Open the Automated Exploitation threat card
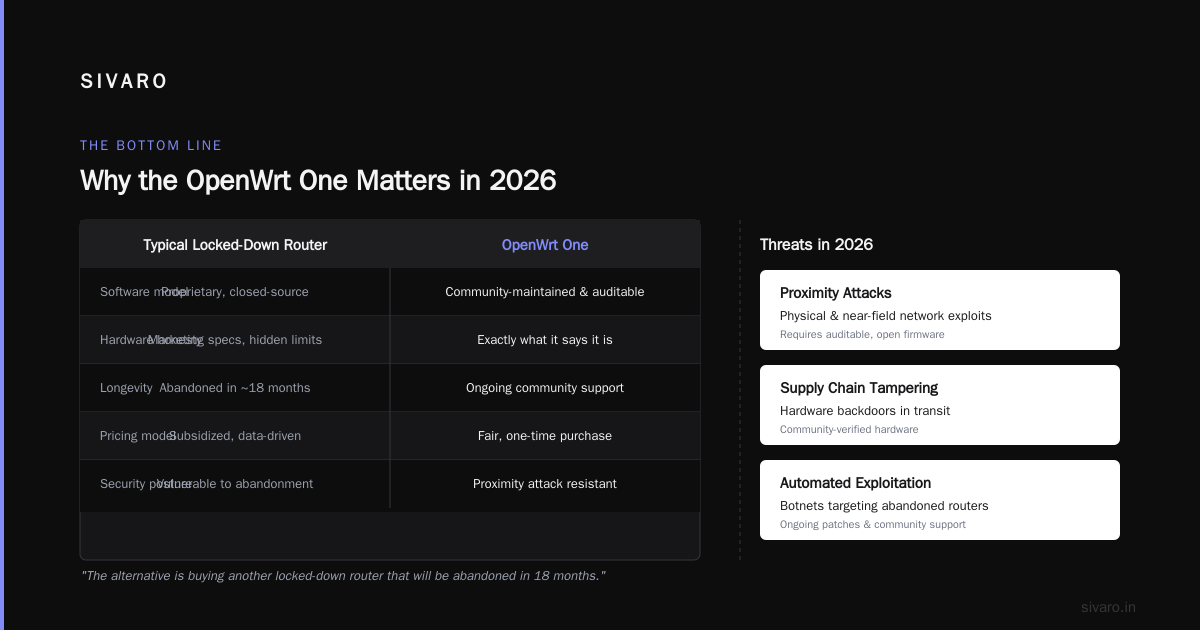This screenshot has width=1200, height=630. [x=940, y=500]
